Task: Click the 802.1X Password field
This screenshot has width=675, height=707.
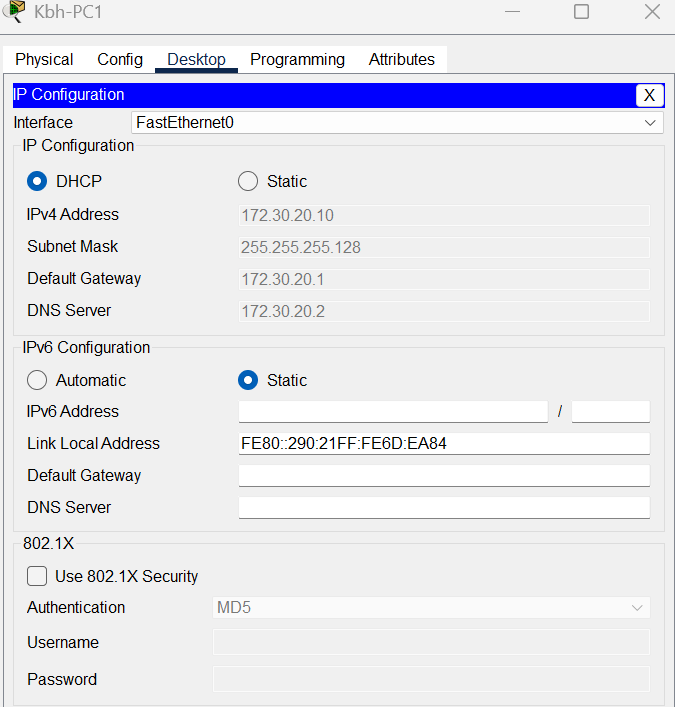Action: tap(431, 679)
